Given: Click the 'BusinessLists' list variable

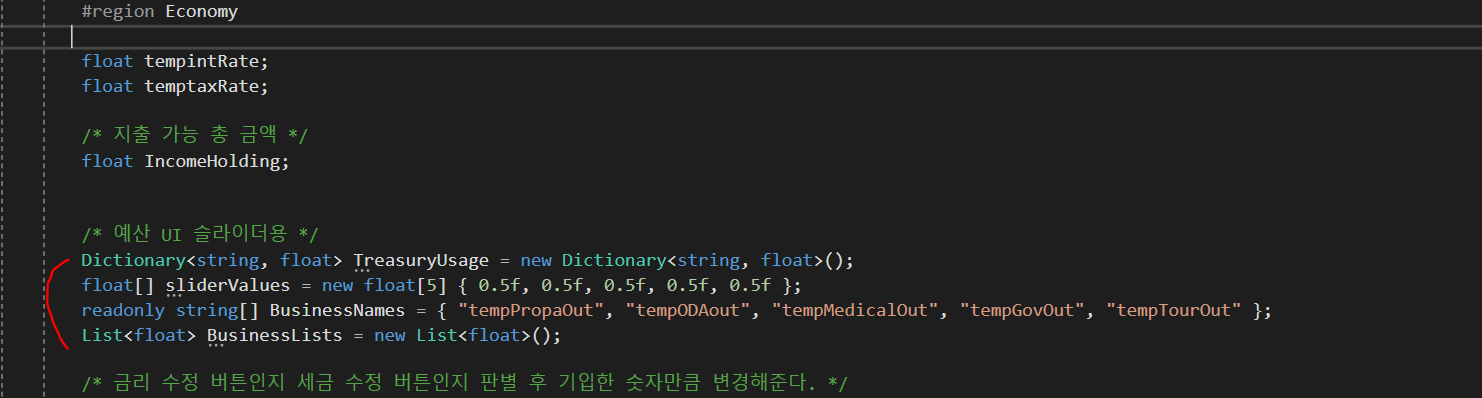Looking at the screenshot, I should (274, 336).
